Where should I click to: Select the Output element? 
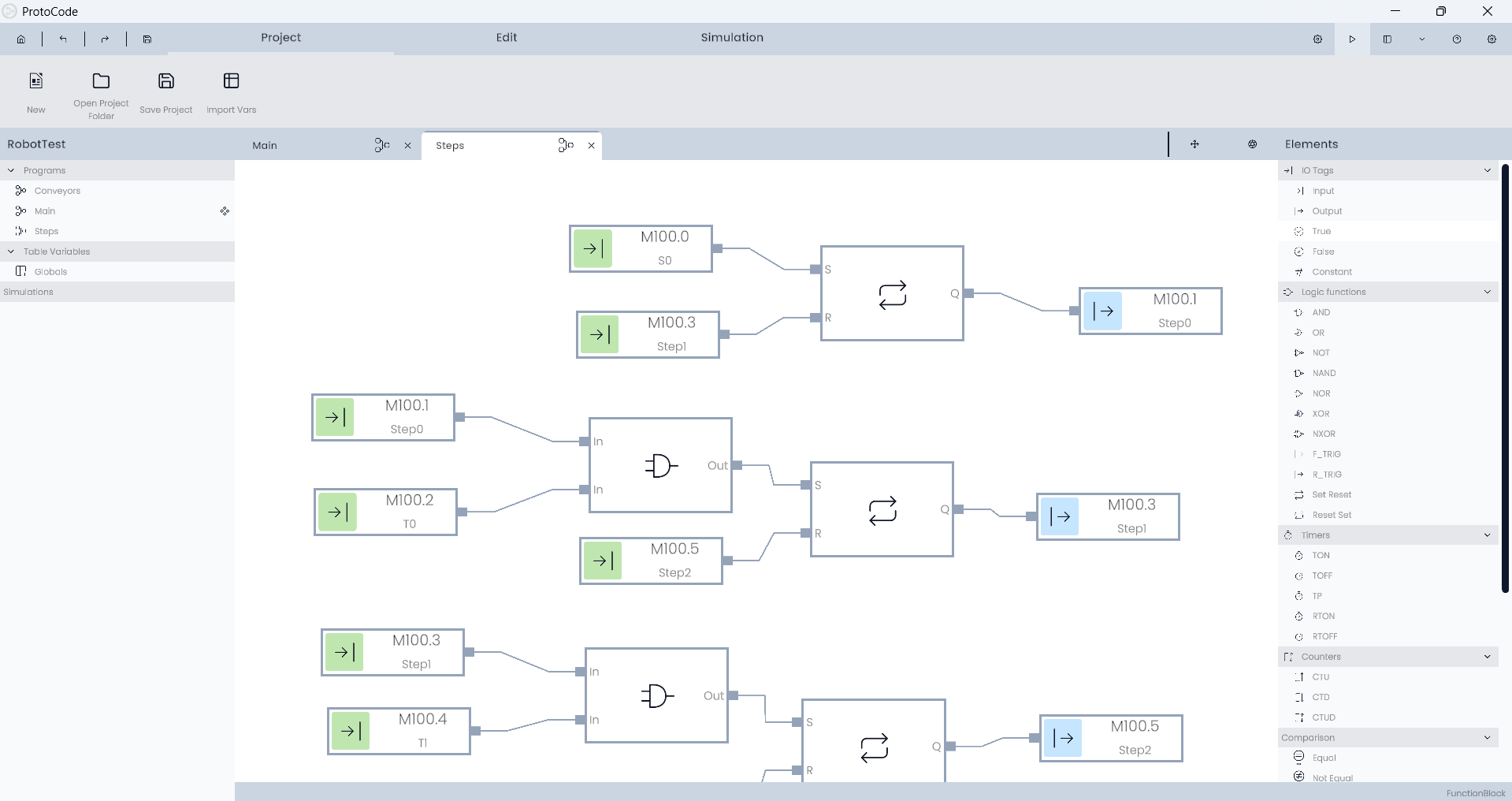pos(1388,211)
